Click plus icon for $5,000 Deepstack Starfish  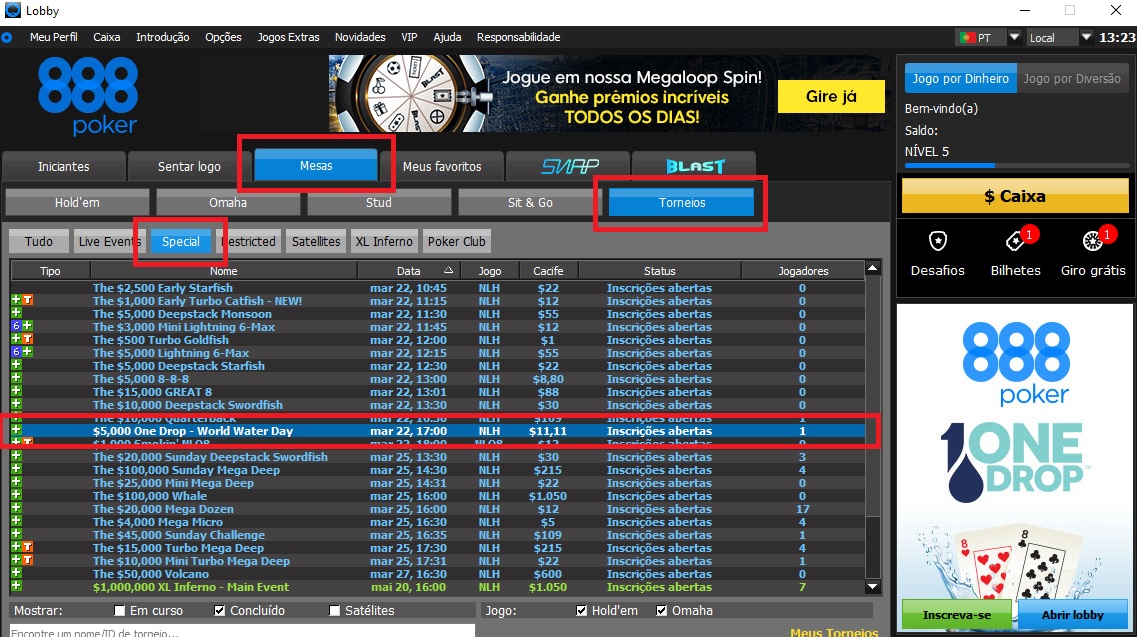pos(16,365)
